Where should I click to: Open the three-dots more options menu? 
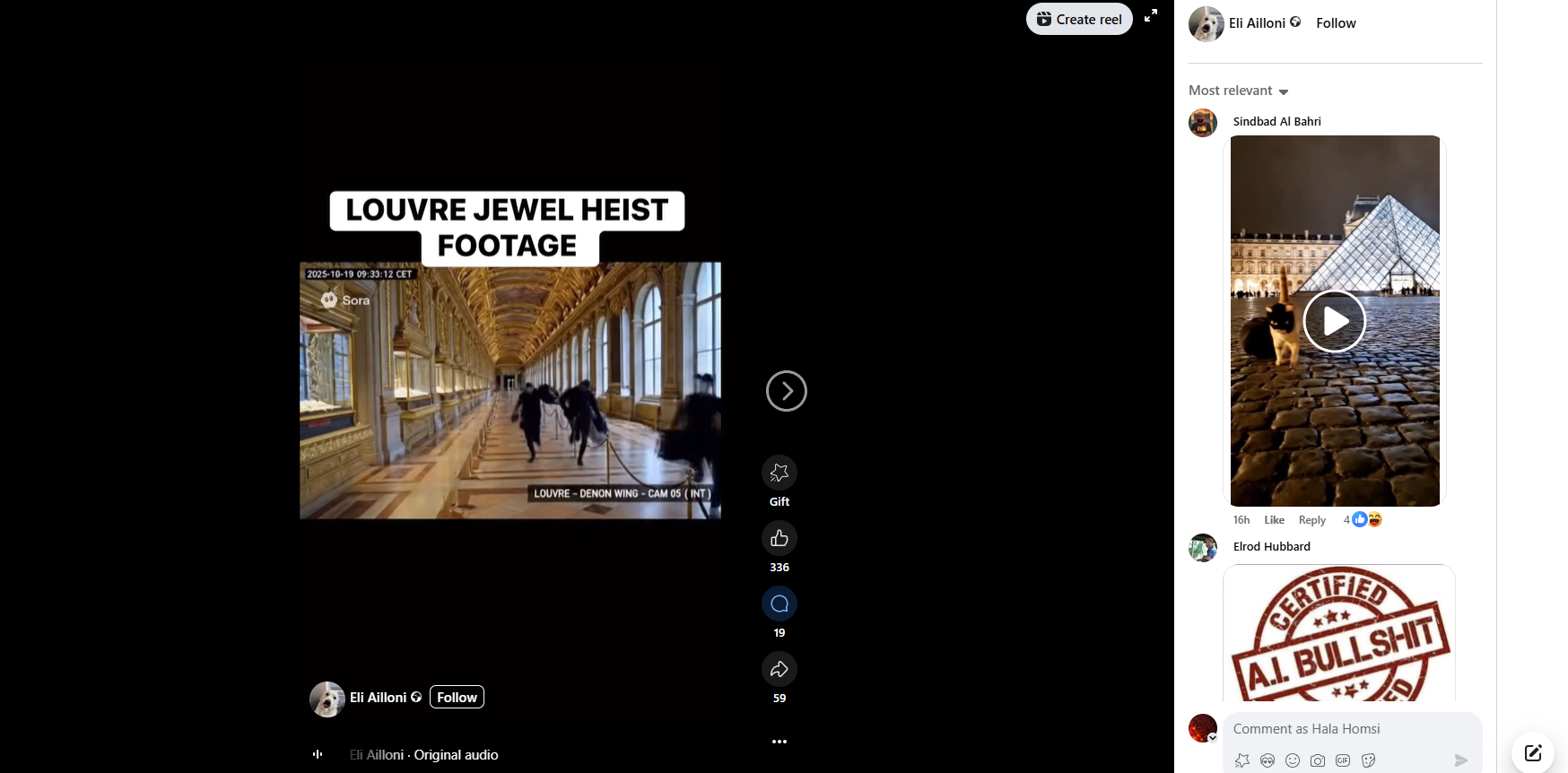coord(779,742)
